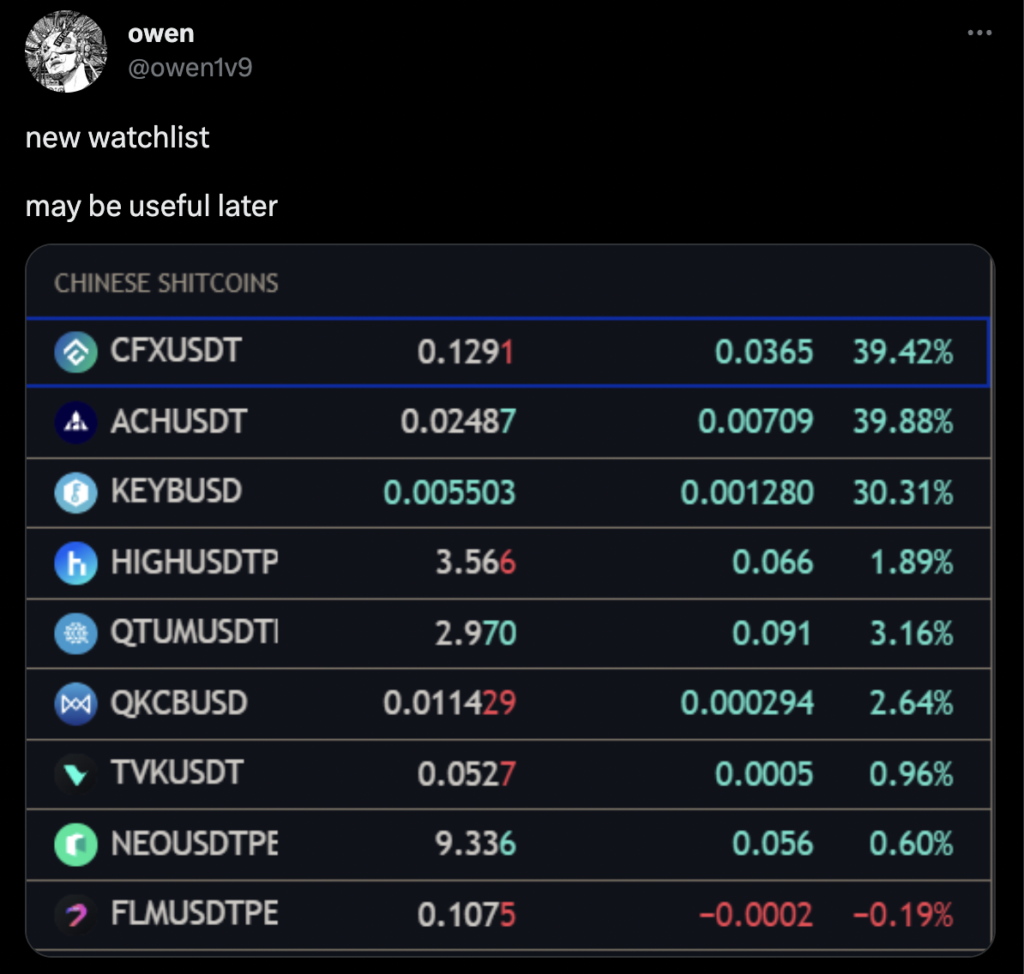Click the FLMUSDTPE negative change -0.19%
Image resolution: width=1024 pixels, height=974 pixels.
tap(903, 915)
